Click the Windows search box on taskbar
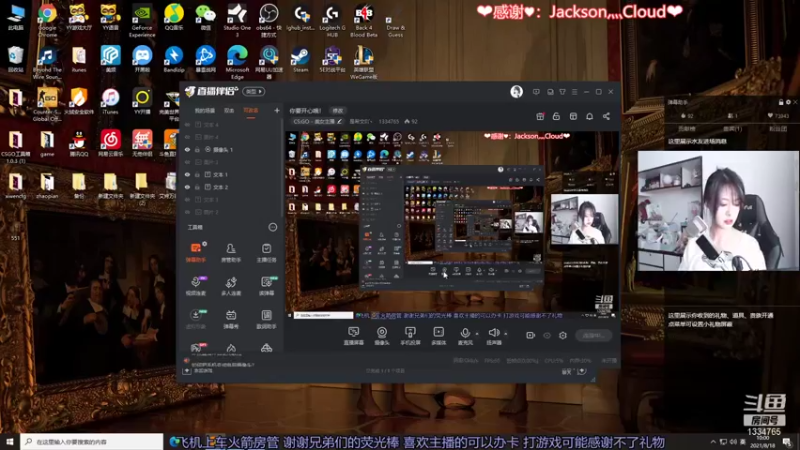 (92, 441)
